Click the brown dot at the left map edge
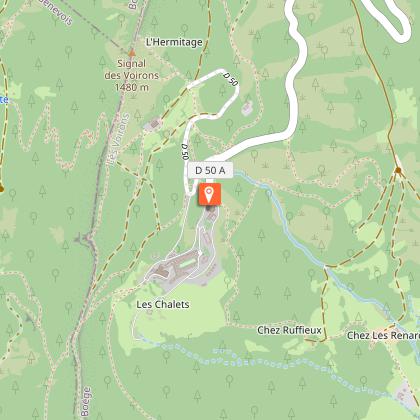This screenshot has height=420, width=420. click(x=1, y=189)
